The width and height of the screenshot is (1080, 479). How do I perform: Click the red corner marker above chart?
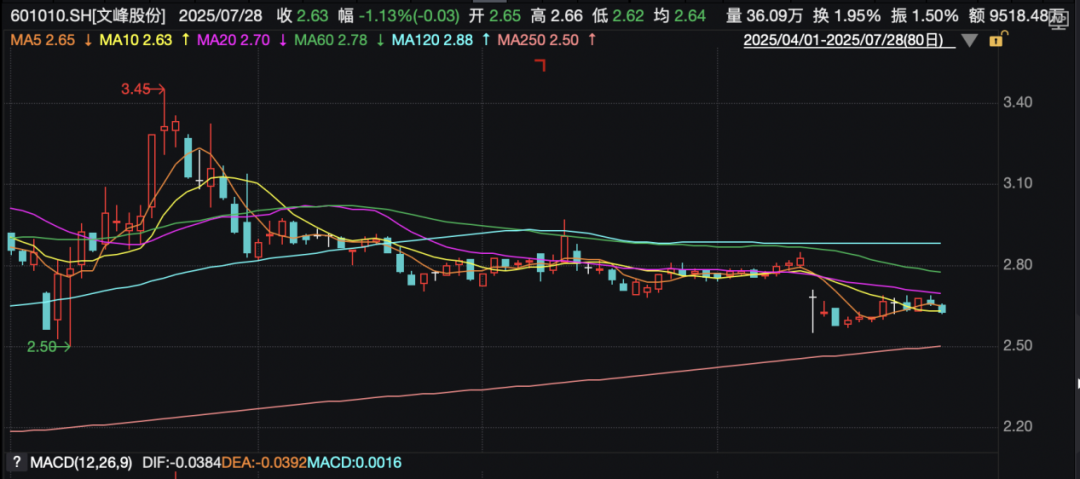coord(540,66)
